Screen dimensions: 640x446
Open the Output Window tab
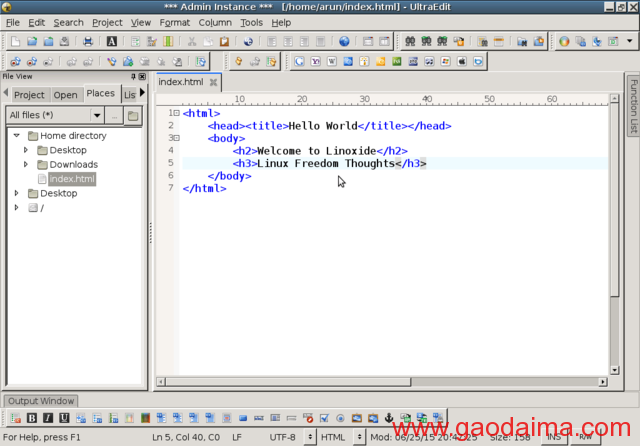point(41,401)
